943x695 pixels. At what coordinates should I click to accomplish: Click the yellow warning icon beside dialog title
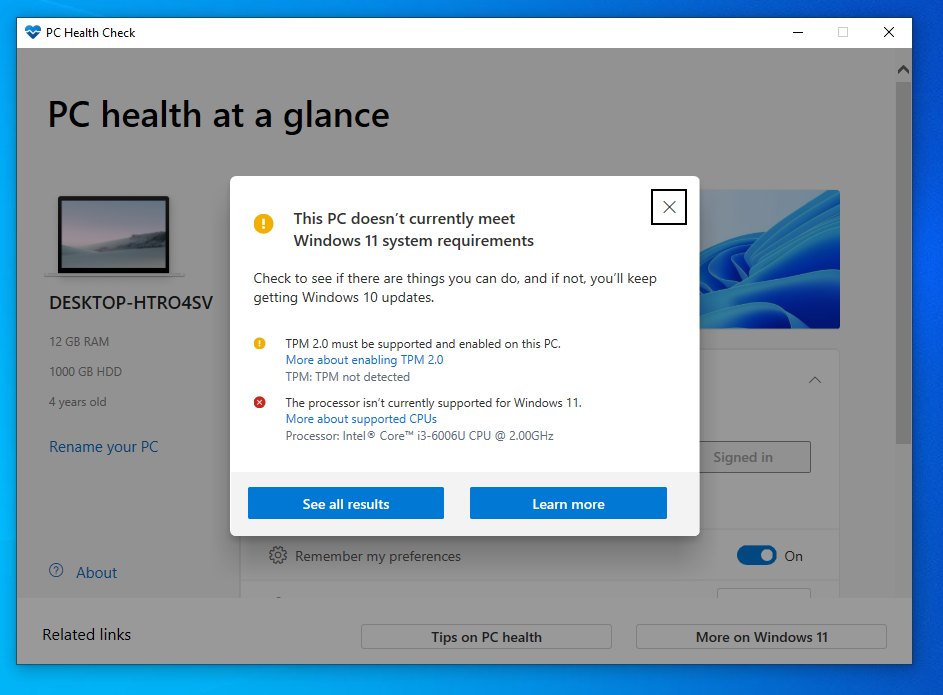pyautogui.click(x=263, y=224)
